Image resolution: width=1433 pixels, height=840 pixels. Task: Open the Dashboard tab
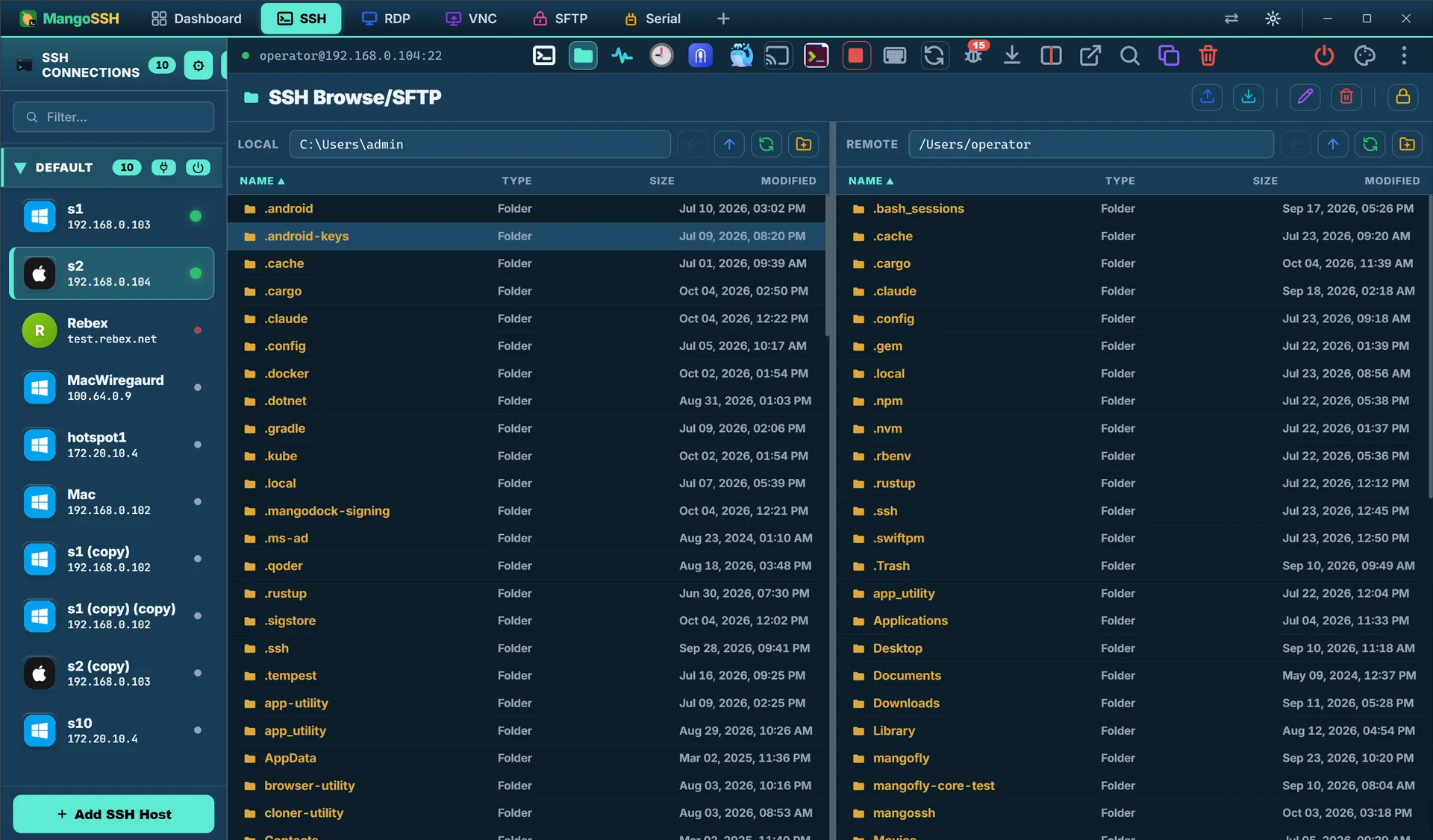[x=197, y=19]
